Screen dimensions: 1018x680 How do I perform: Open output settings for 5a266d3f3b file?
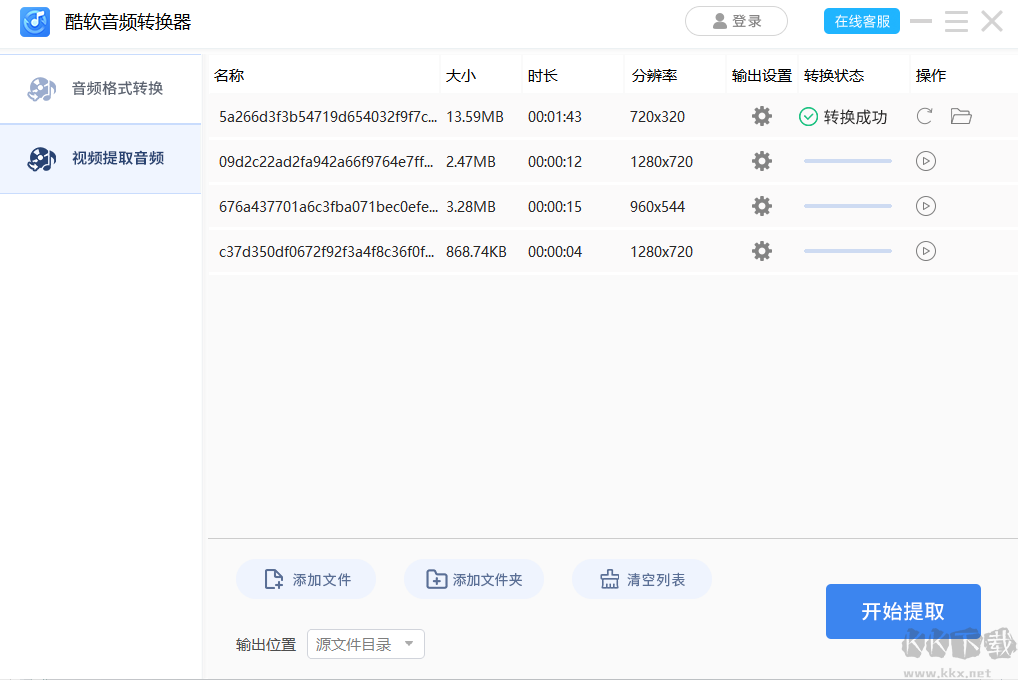point(762,116)
